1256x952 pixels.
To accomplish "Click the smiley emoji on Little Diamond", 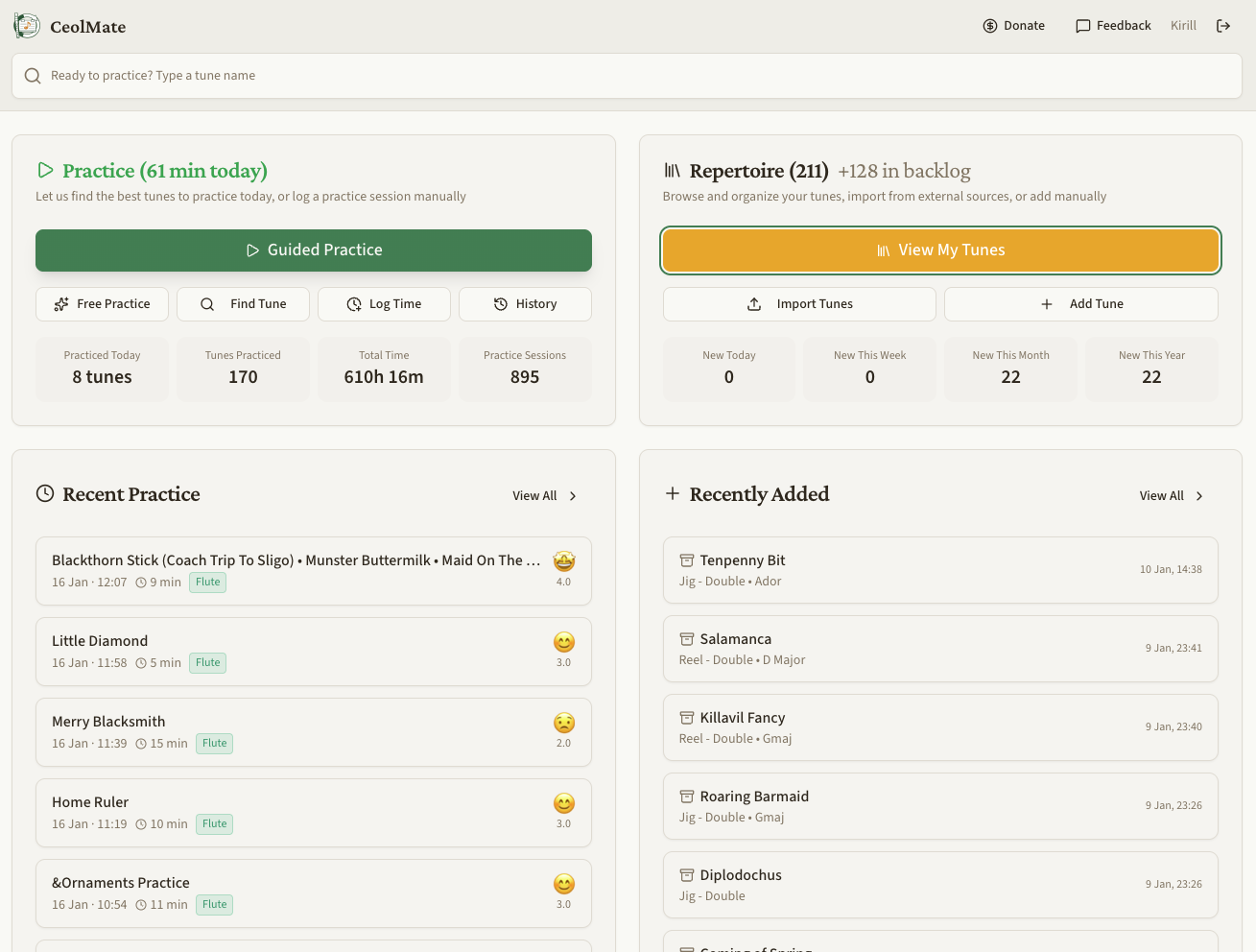I will coord(564,642).
